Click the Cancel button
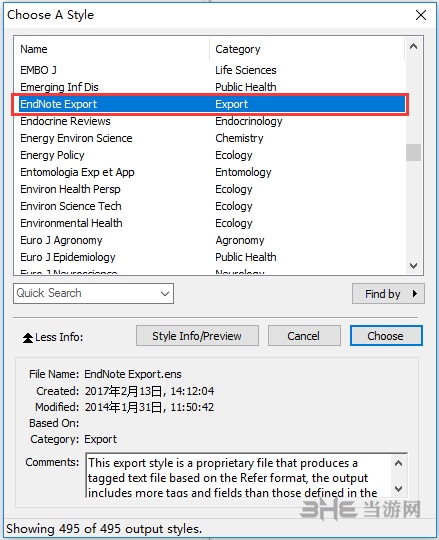Screen dimensions: 439x540 pos(304,336)
